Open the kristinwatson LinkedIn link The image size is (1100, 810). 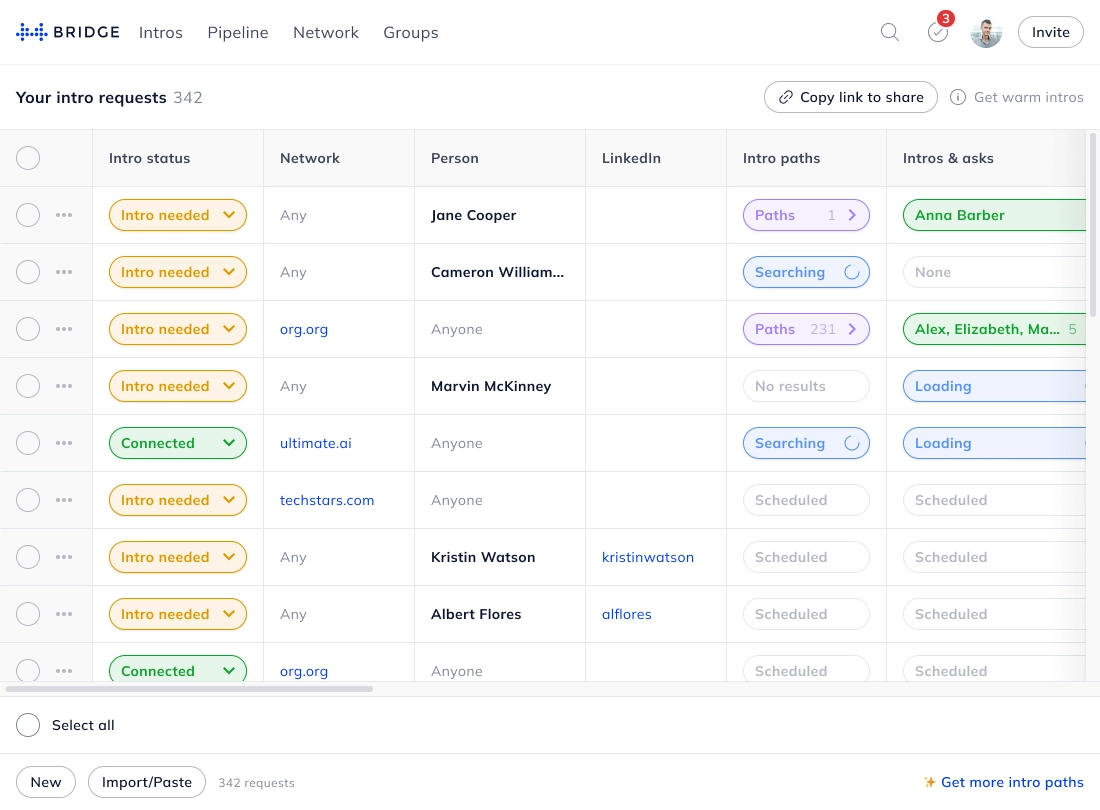[647, 557]
